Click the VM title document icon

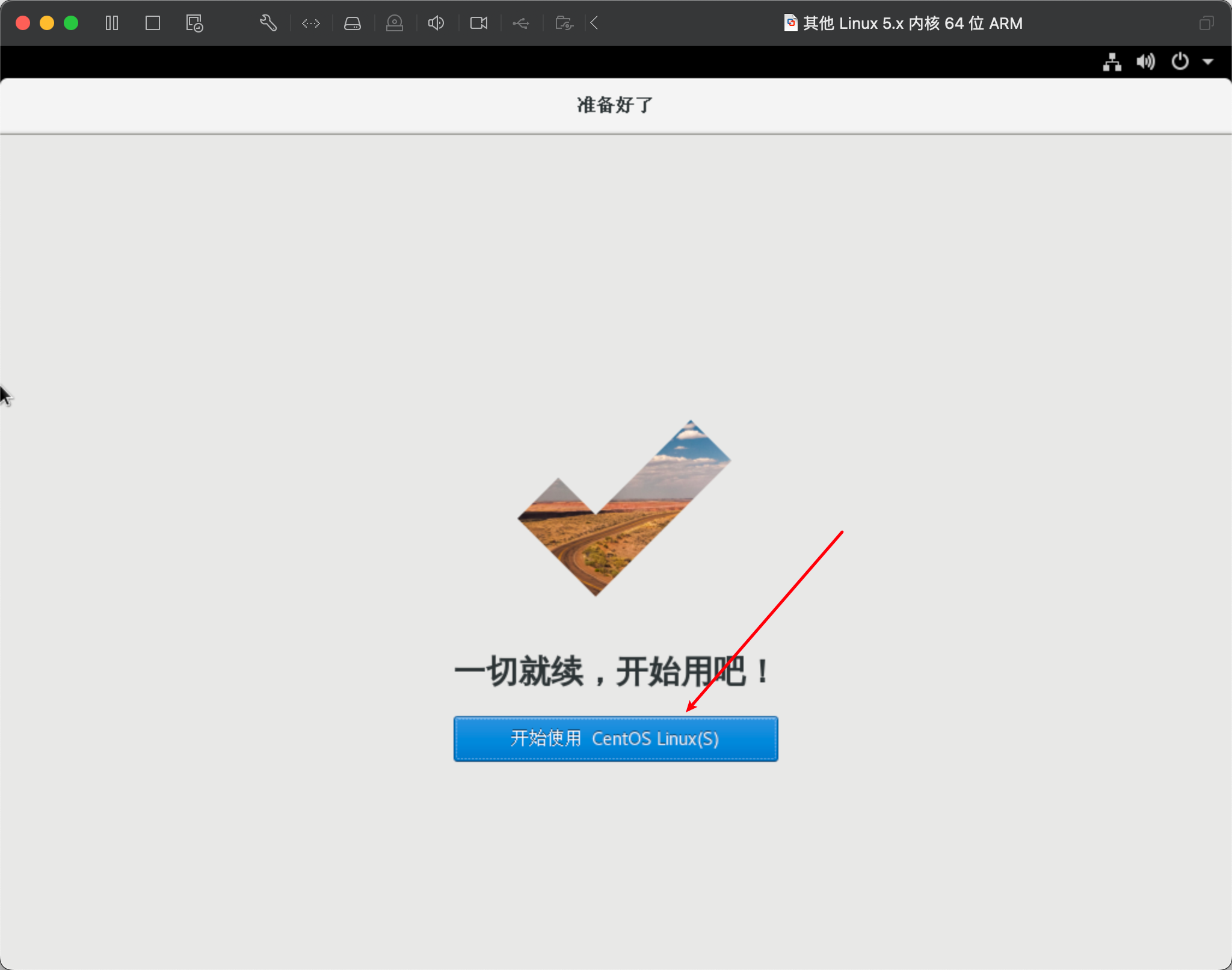coord(790,23)
